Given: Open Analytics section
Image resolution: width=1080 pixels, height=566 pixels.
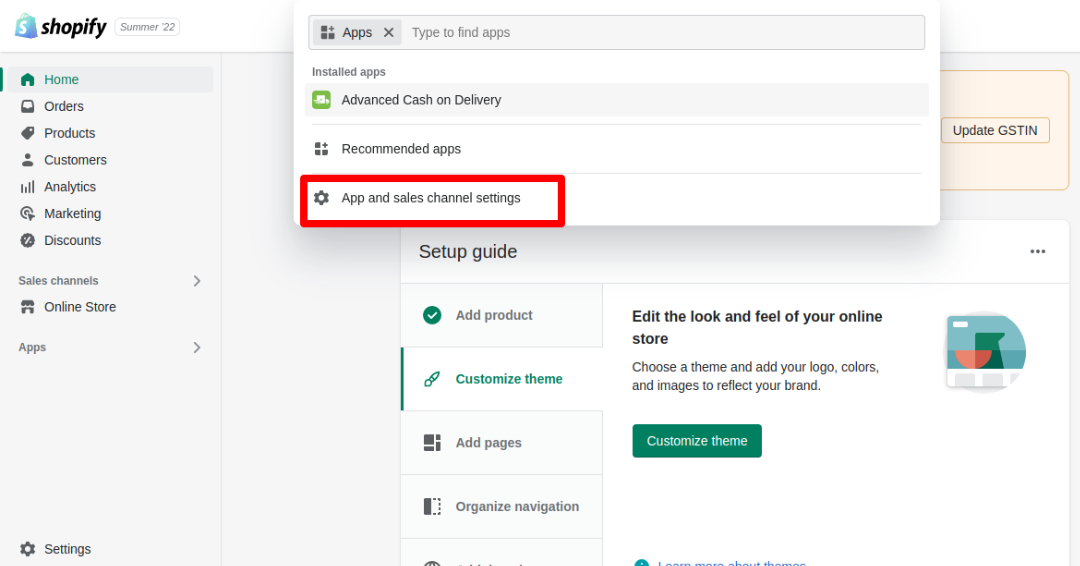Looking at the screenshot, I should (108, 187).
